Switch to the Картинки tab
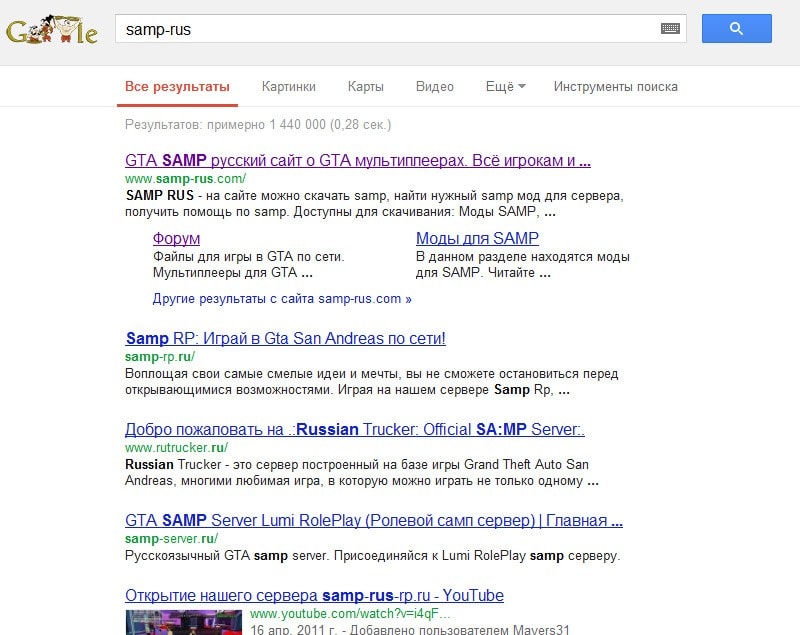 click(289, 86)
